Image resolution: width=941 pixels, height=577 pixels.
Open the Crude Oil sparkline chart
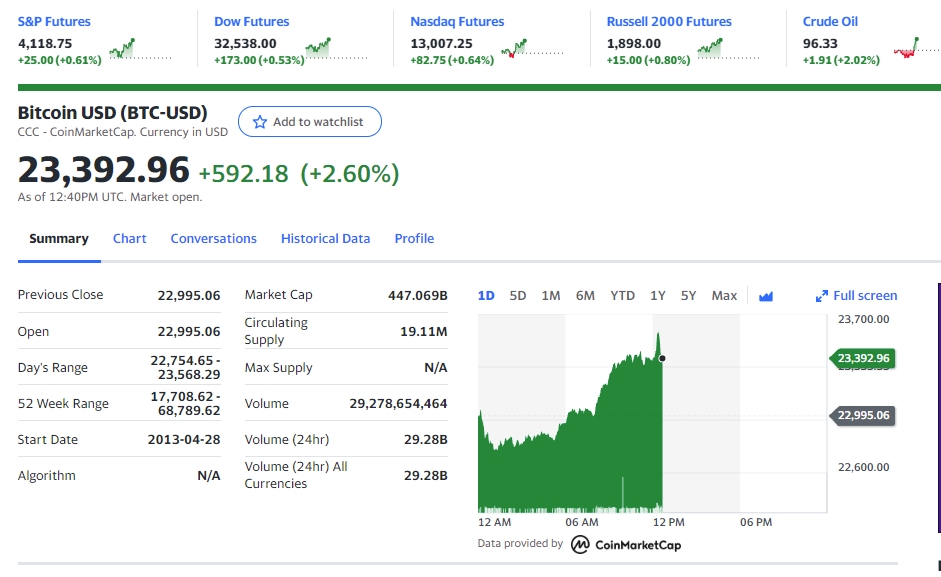click(917, 49)
